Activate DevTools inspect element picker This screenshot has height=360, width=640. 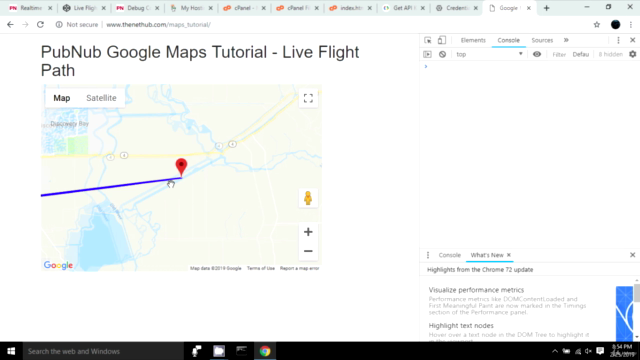tap(428, 40)
